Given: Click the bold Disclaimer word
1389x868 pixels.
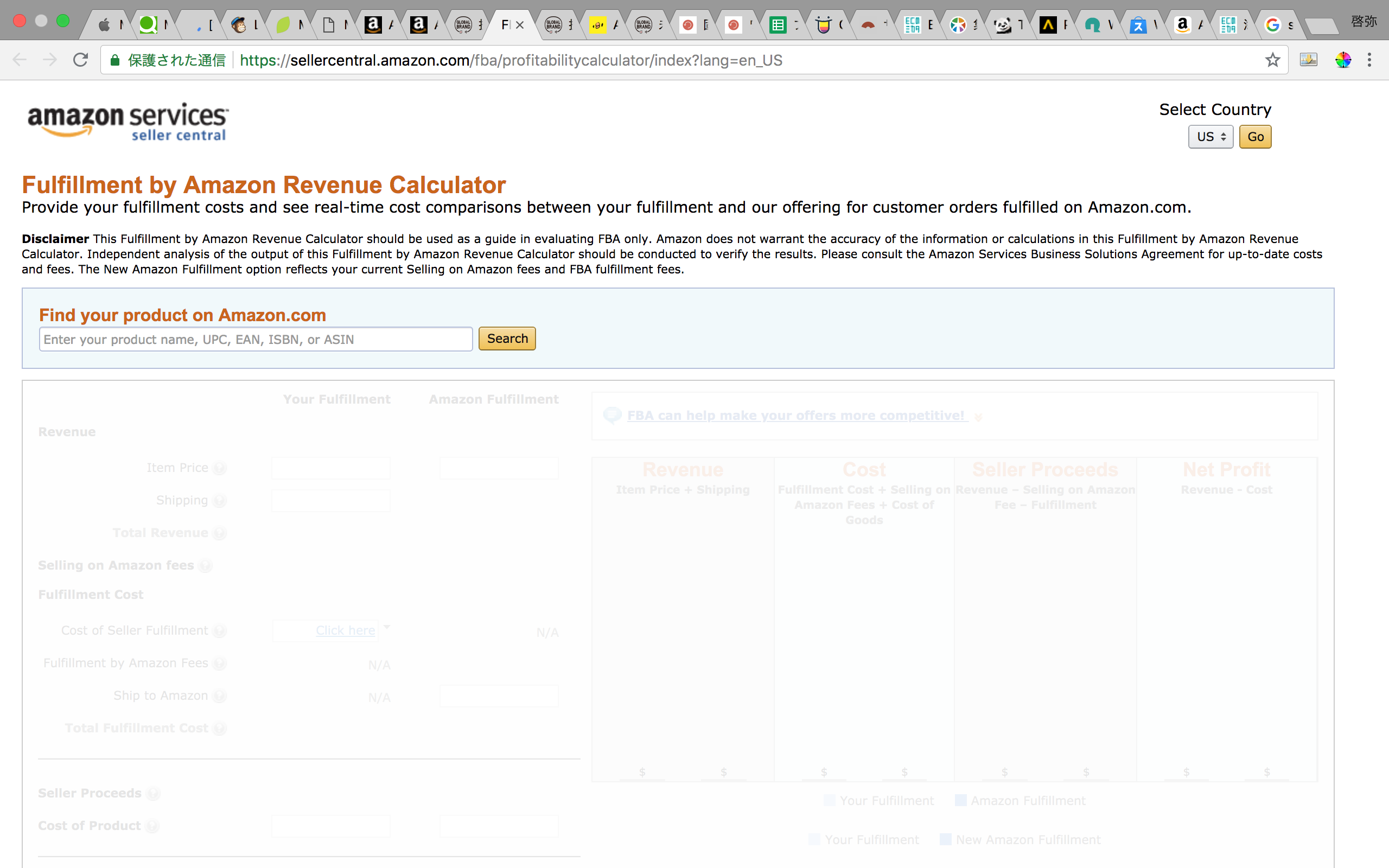Looking at the screenshot, I should pyautogui.click(x=56, y=239).
